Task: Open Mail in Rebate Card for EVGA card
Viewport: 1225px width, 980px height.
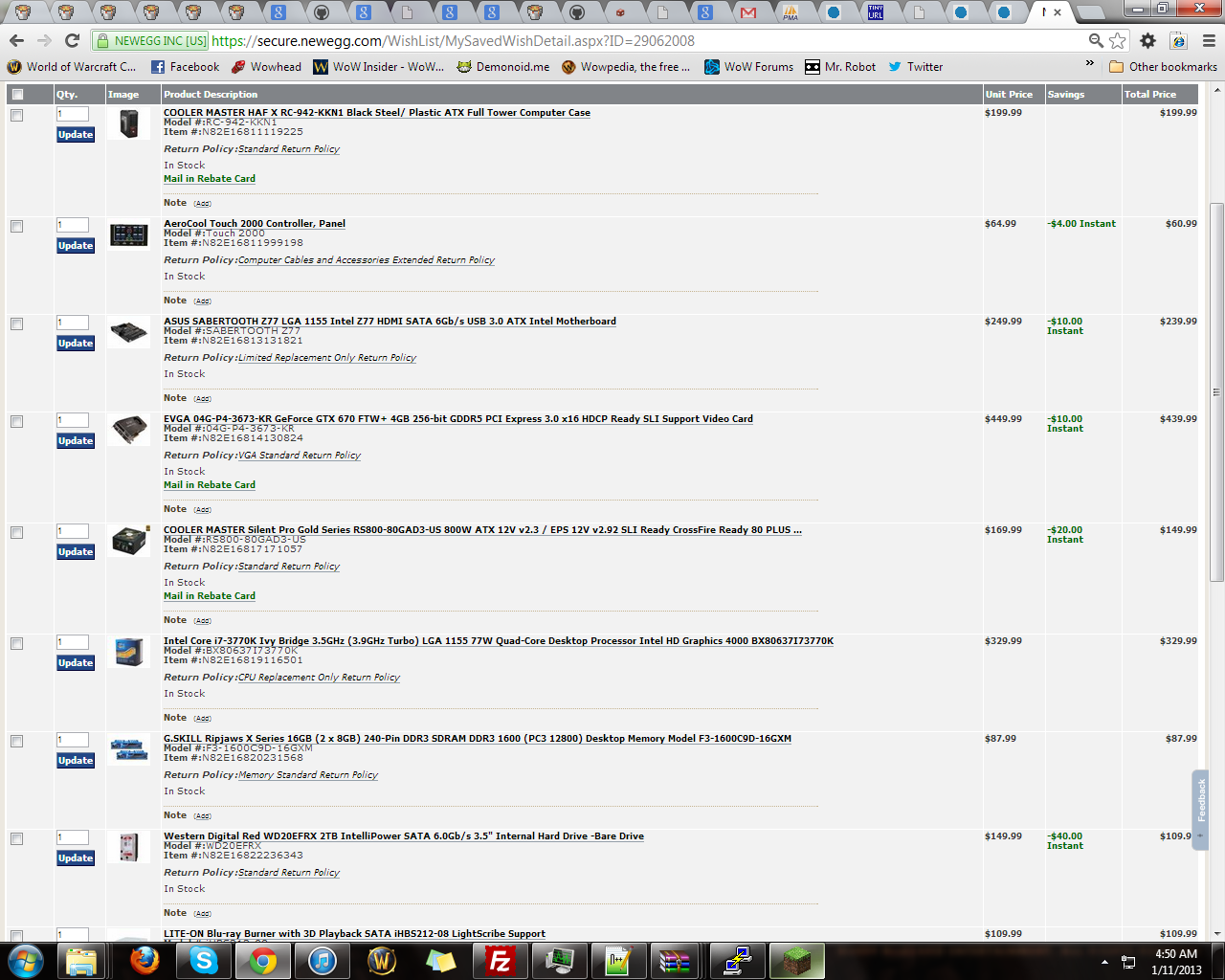Action: pyautogui.click(x=210, y=485)
